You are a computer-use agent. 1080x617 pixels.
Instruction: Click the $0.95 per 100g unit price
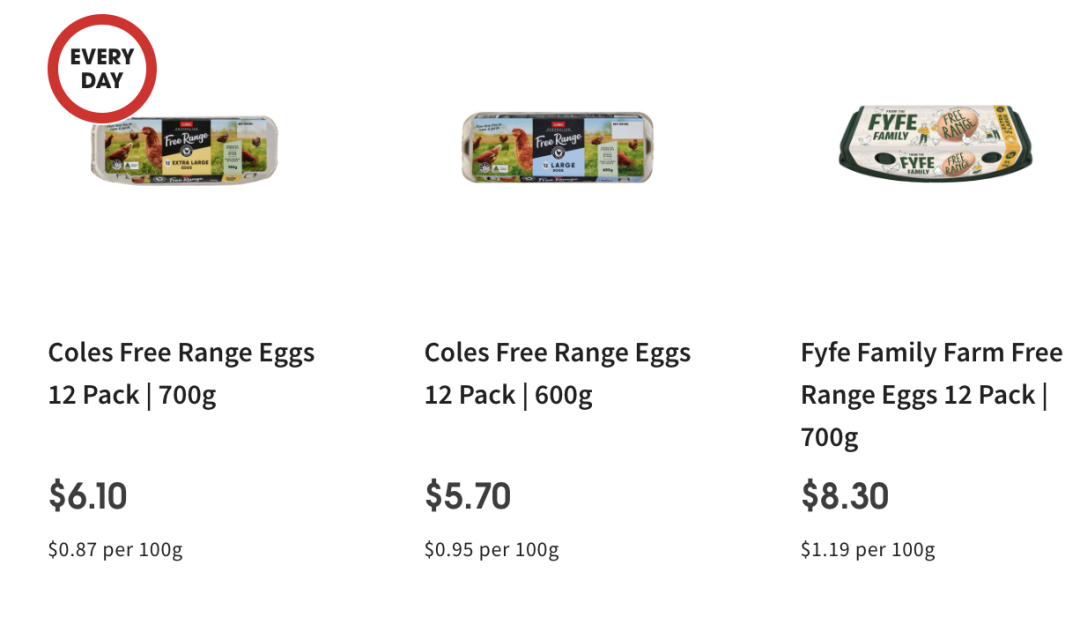[491, 549]
